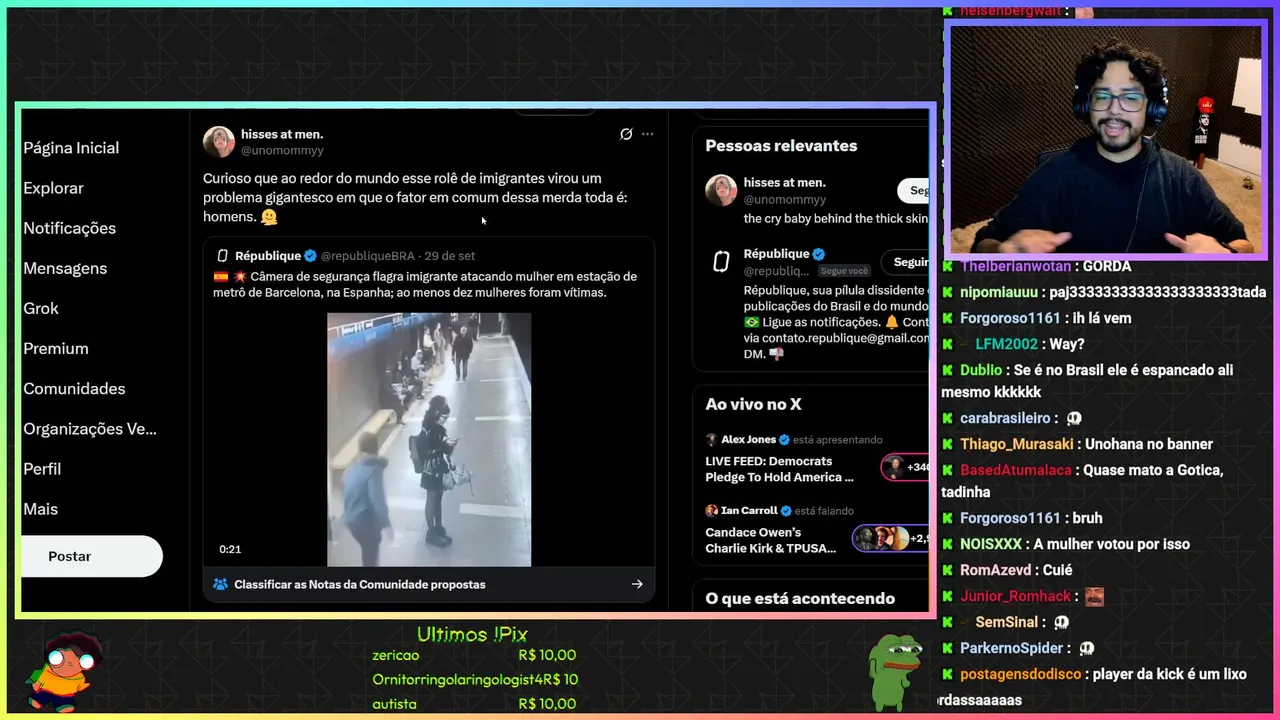Click the autista donation entry
The image size is (1280, 720).
point(474,704)
